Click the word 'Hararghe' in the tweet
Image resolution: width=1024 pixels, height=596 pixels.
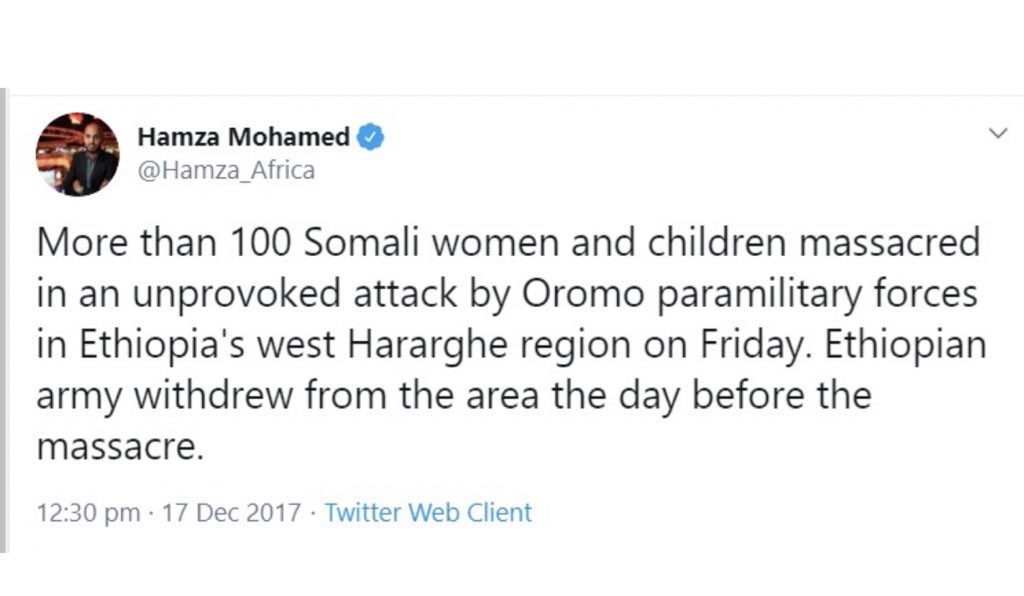tap(427, 345)
